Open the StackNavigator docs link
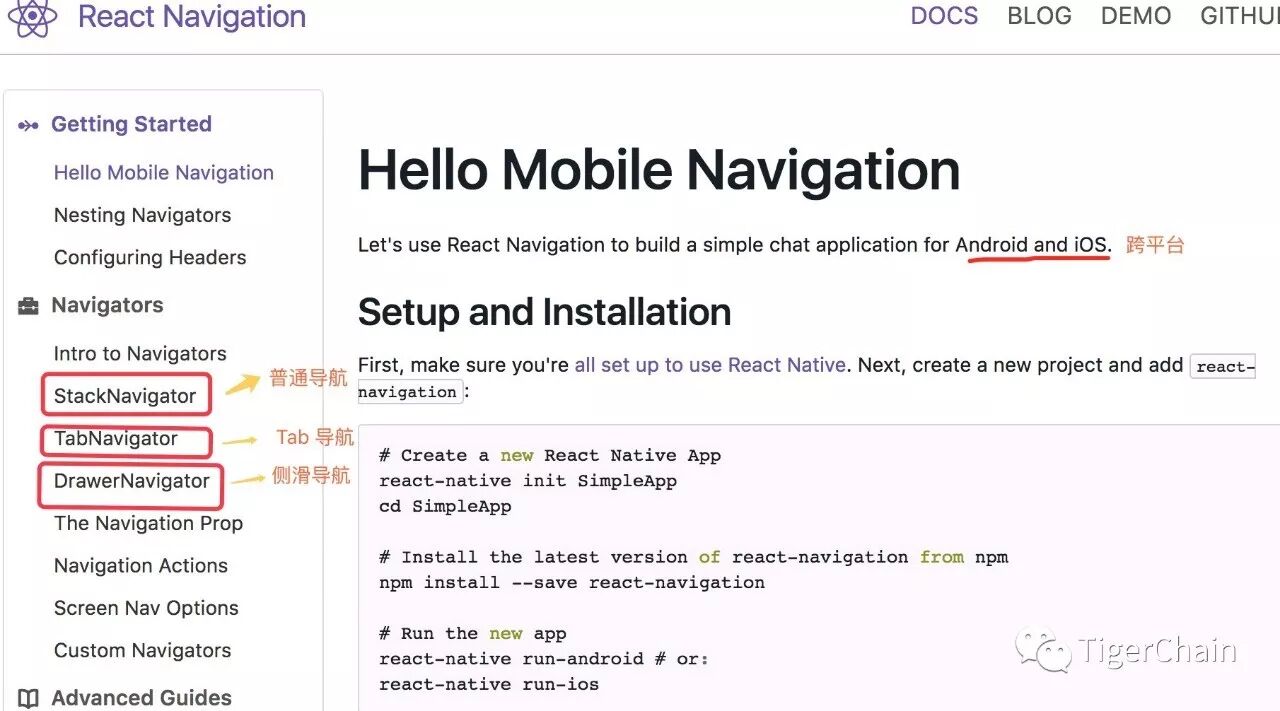 click(x=125, y=396)
